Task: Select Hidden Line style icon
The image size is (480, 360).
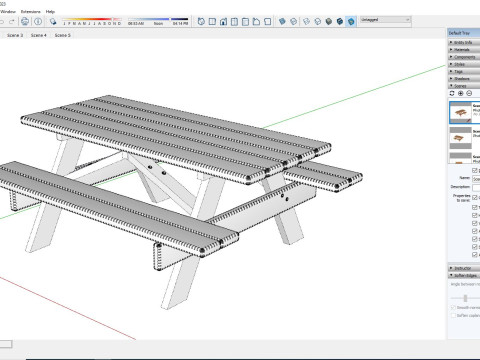Action: pyautogui.click(x=318, y=22)
